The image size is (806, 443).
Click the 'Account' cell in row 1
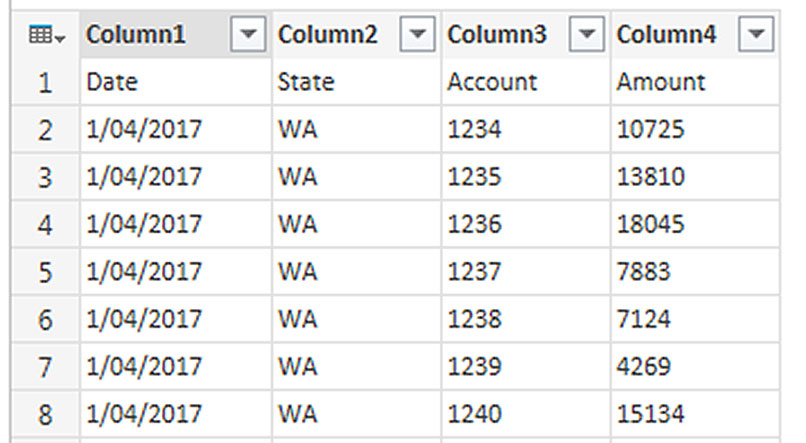[526, 82]
